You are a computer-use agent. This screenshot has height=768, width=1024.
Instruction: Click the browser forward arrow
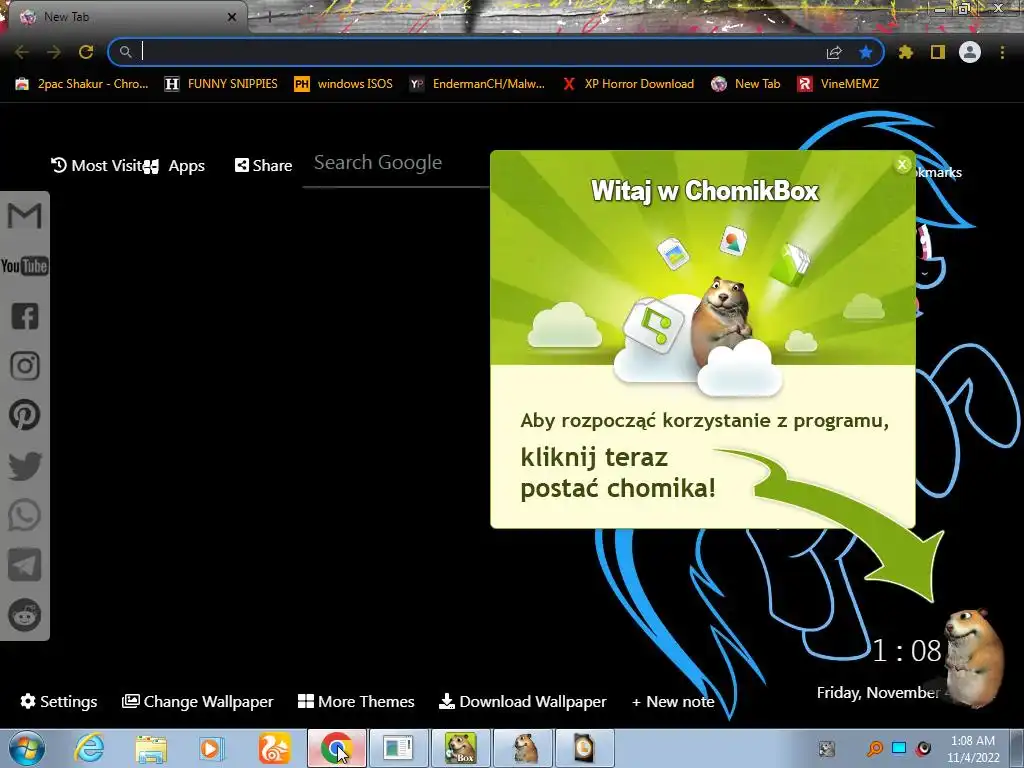54,52
